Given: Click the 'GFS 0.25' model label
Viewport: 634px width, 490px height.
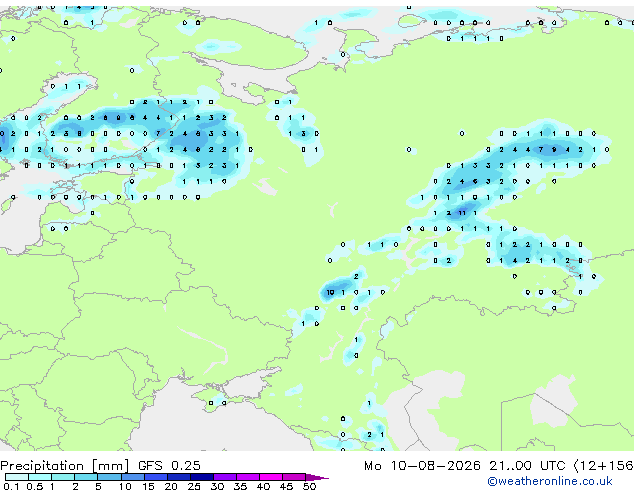Looking at the screenshot, I should click(169, 466).
